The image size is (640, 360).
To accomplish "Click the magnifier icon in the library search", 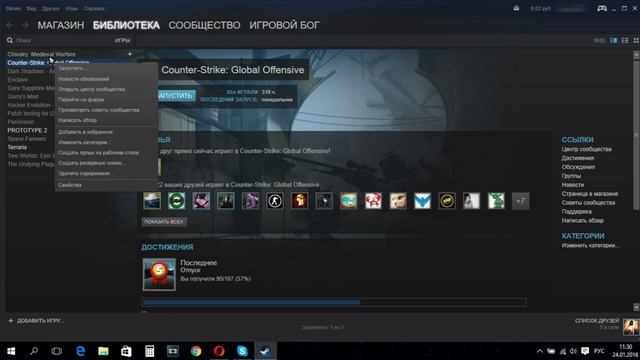I will point(10,40).
